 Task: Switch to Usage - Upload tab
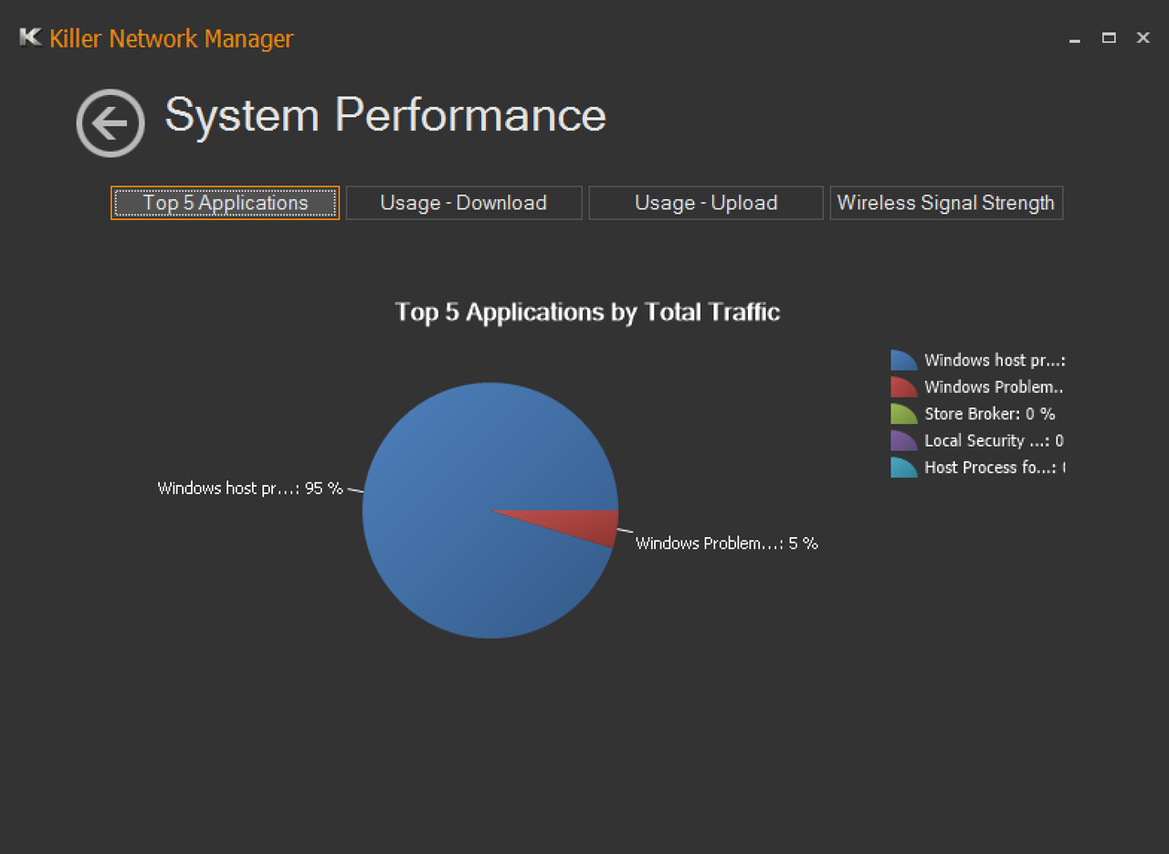pyautogui.click(x=706, y=203)
